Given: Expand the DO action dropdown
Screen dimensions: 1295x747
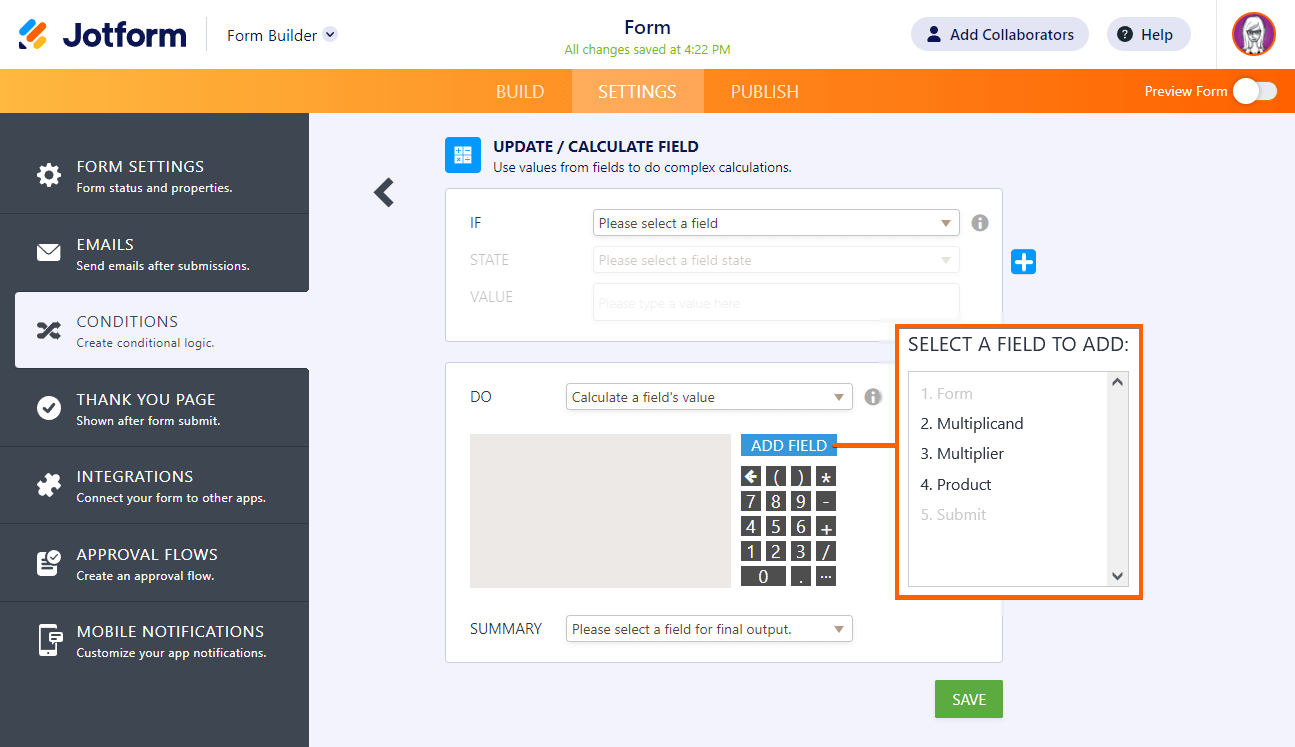Looking at the screenshot, I should (708, 397).
